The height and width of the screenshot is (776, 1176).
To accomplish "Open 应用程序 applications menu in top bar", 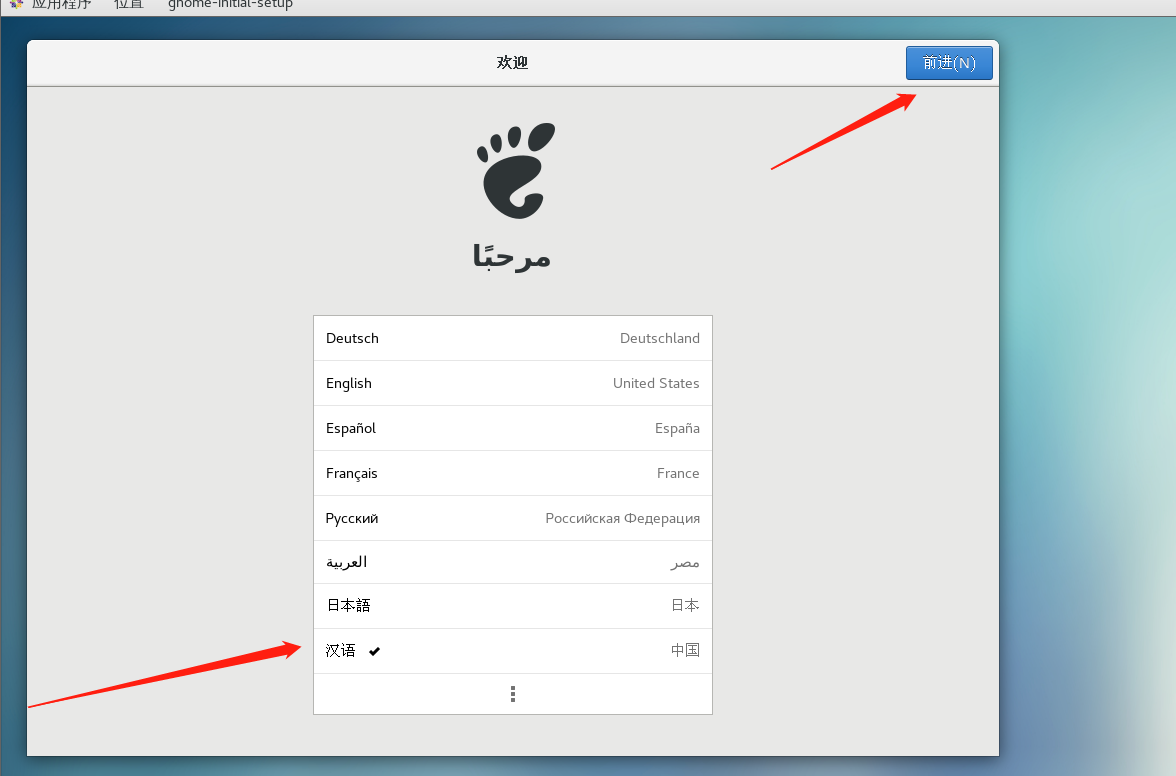I will pos(62,4).
